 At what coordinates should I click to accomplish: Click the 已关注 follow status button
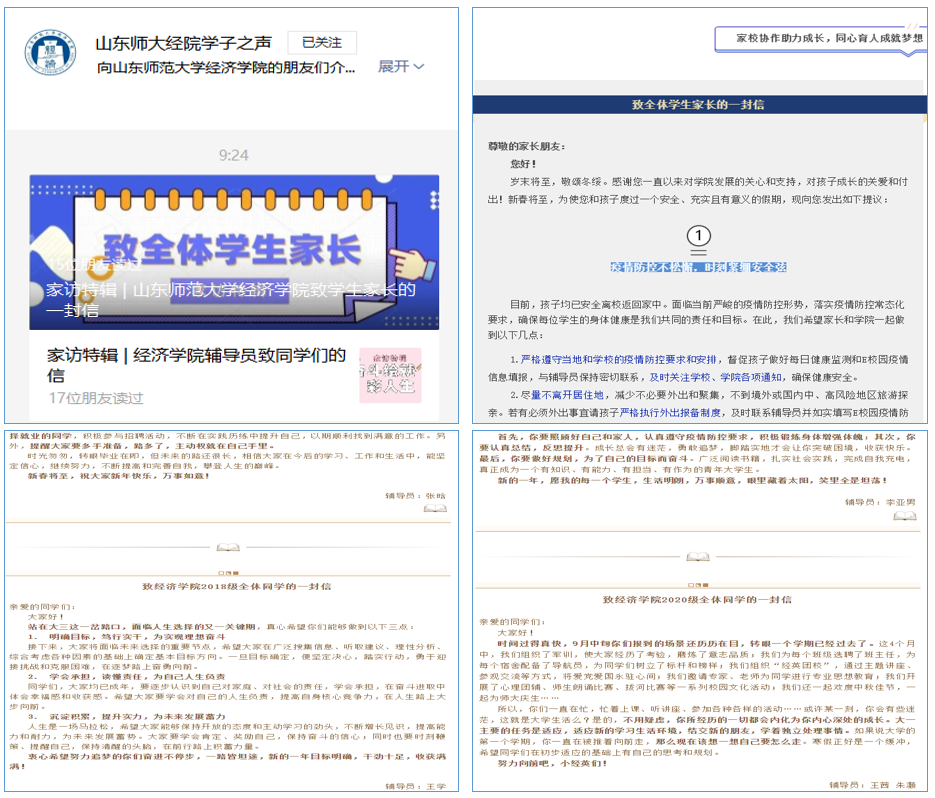tap(322, 43)
